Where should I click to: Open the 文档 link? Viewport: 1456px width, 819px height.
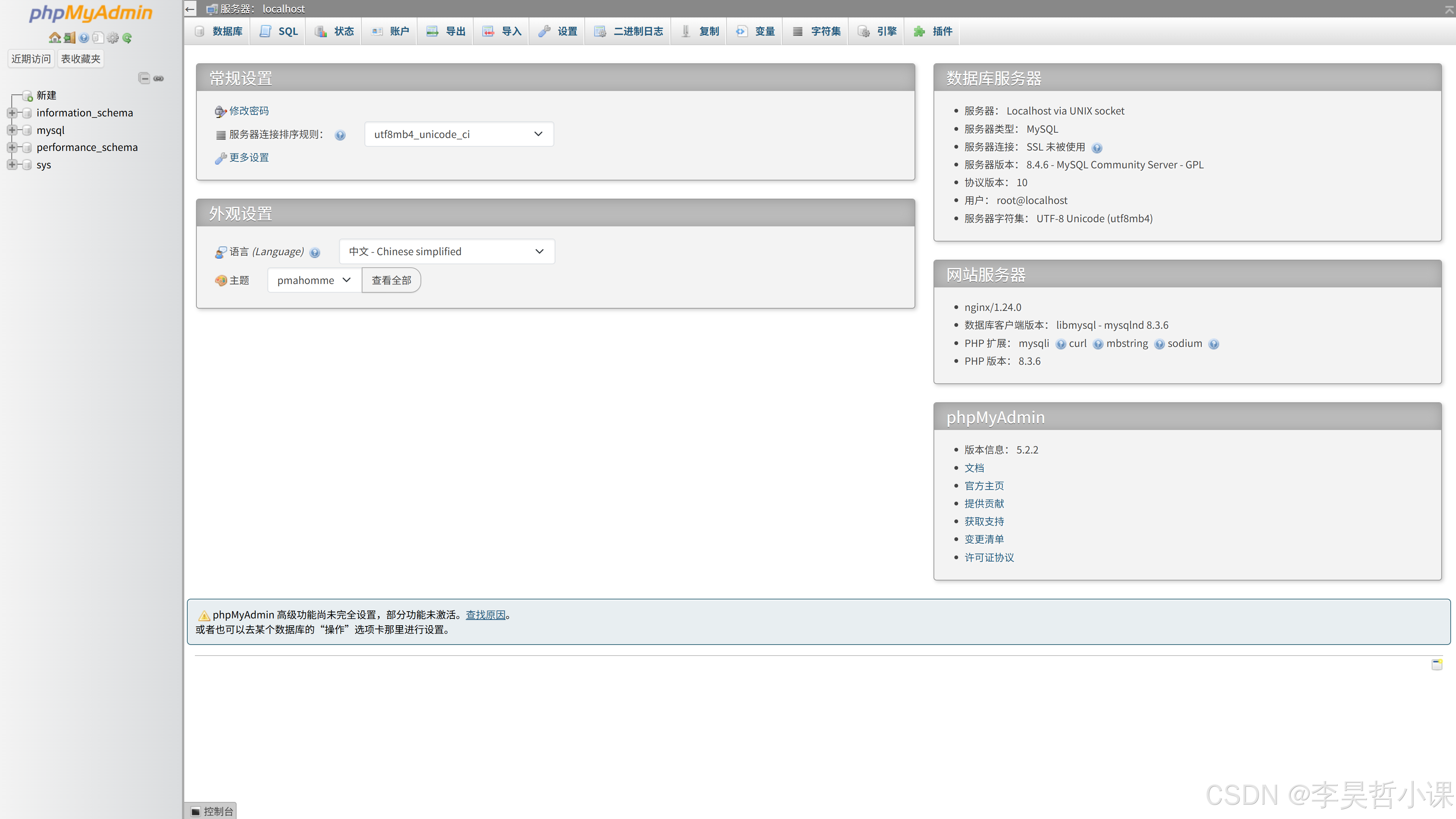tap(974, 468)
